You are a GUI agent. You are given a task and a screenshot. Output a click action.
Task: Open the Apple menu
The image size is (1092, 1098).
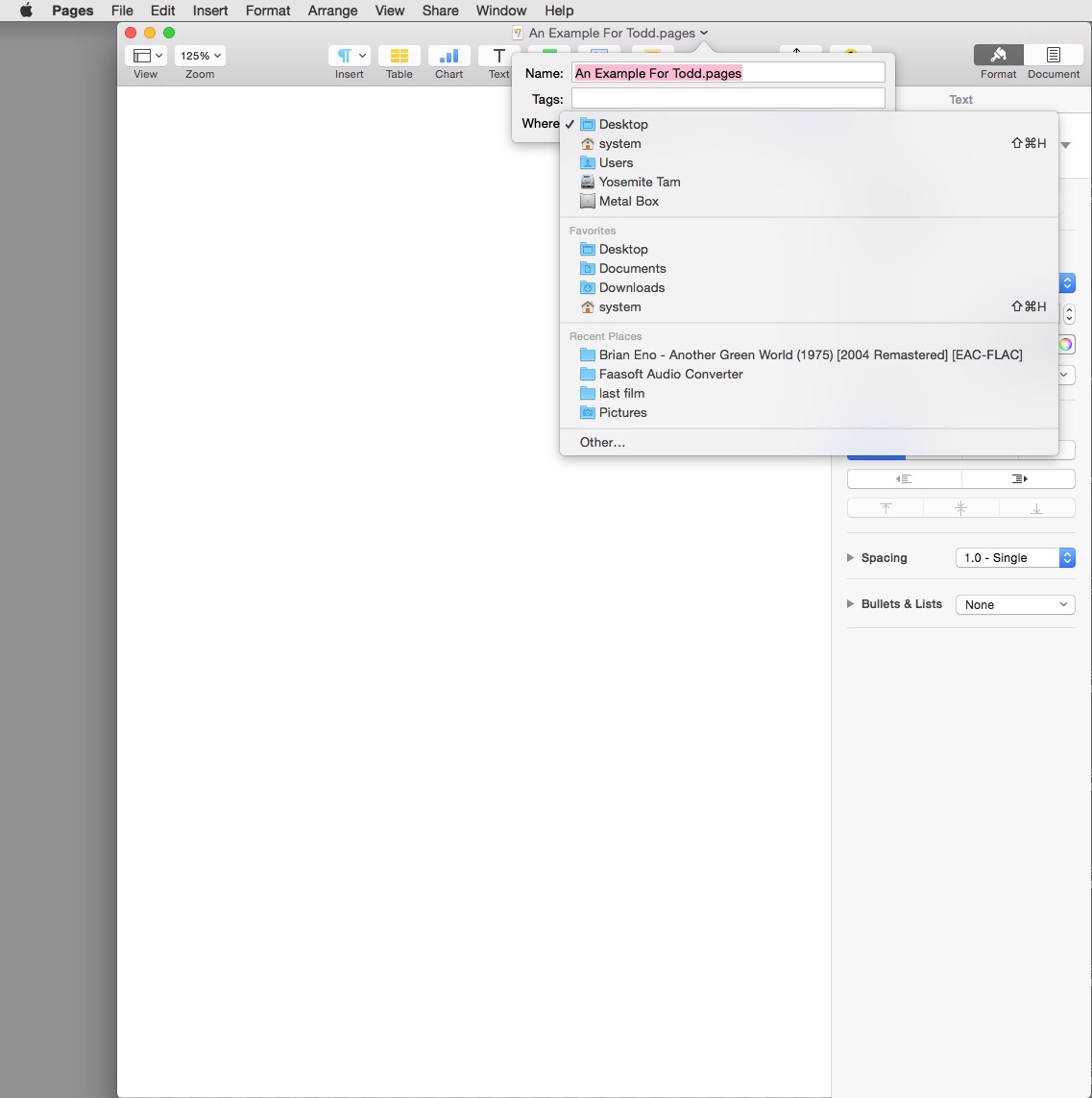(26, 11)
